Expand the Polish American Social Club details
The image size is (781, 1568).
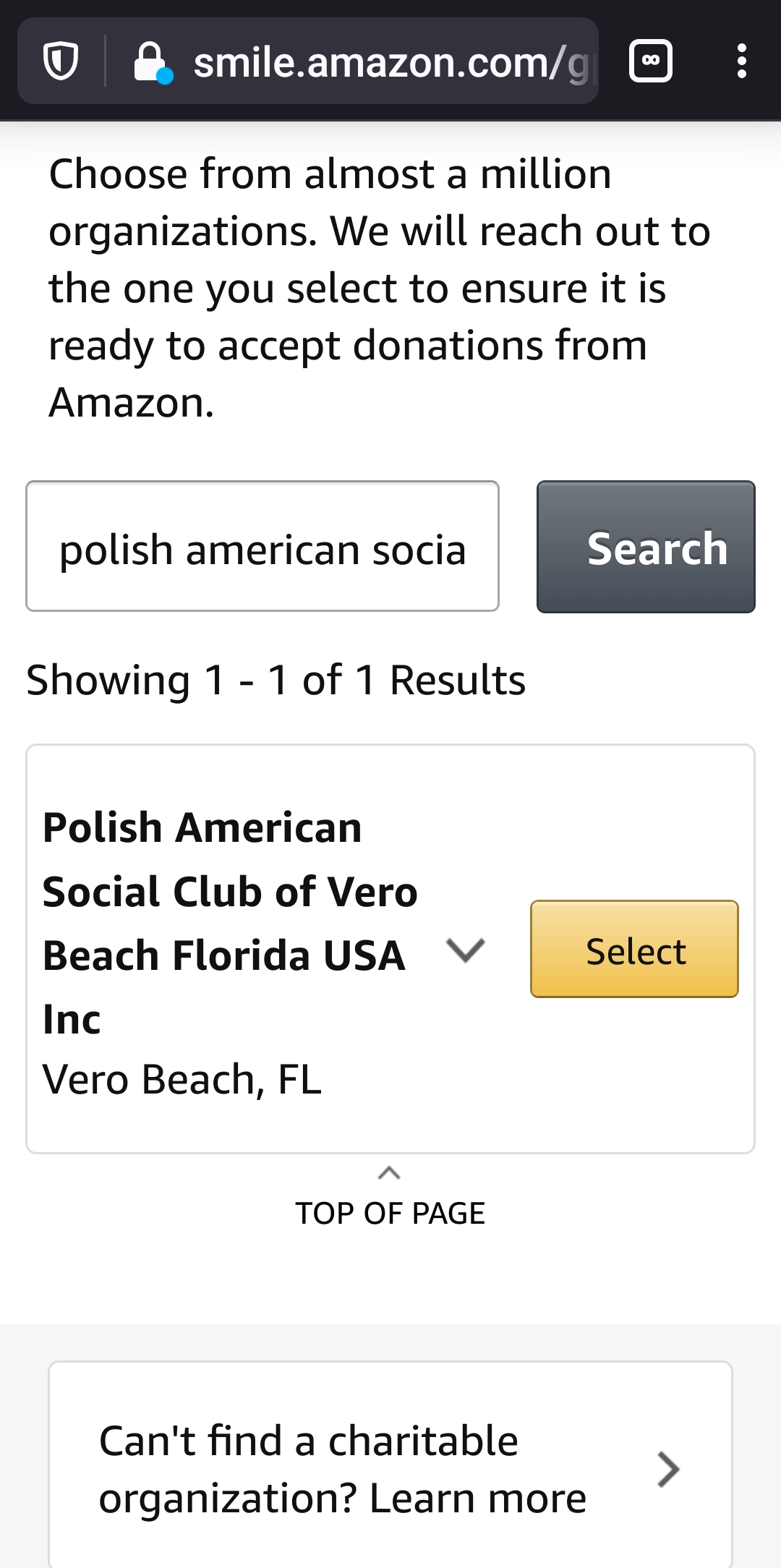(x=465, y=950)
